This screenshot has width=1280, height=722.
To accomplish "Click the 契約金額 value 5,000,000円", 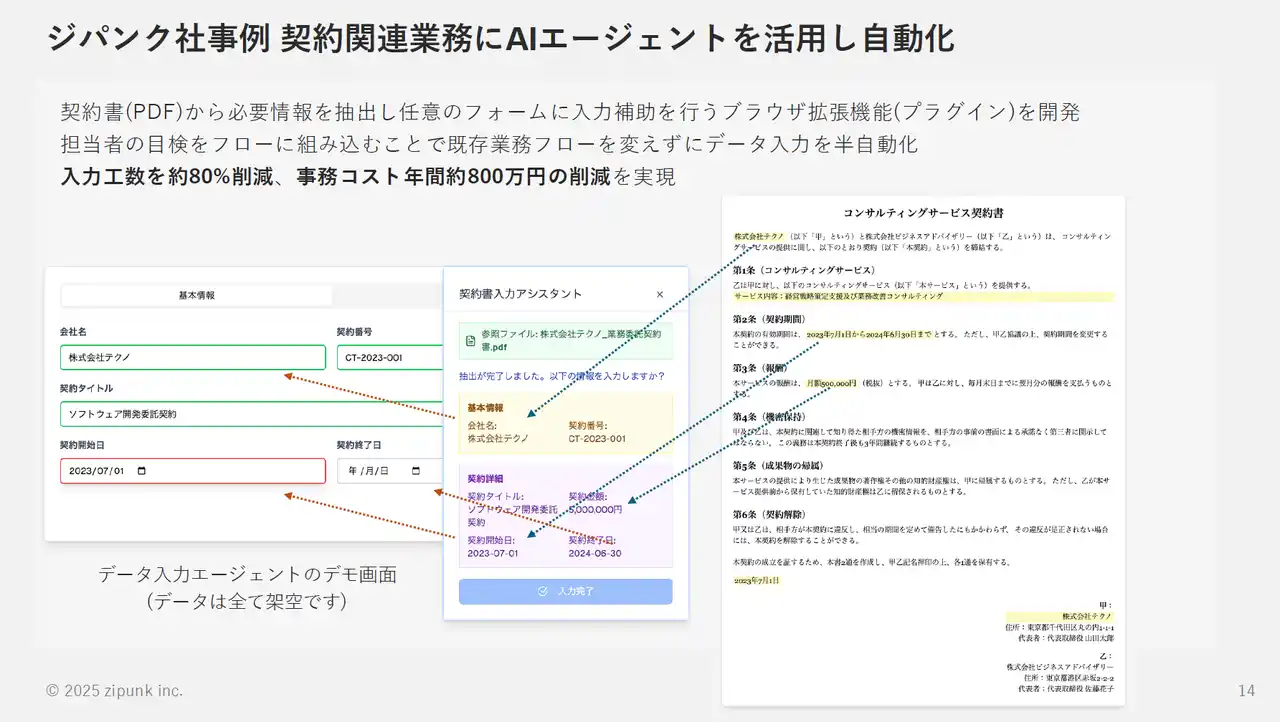I will 595,509.
